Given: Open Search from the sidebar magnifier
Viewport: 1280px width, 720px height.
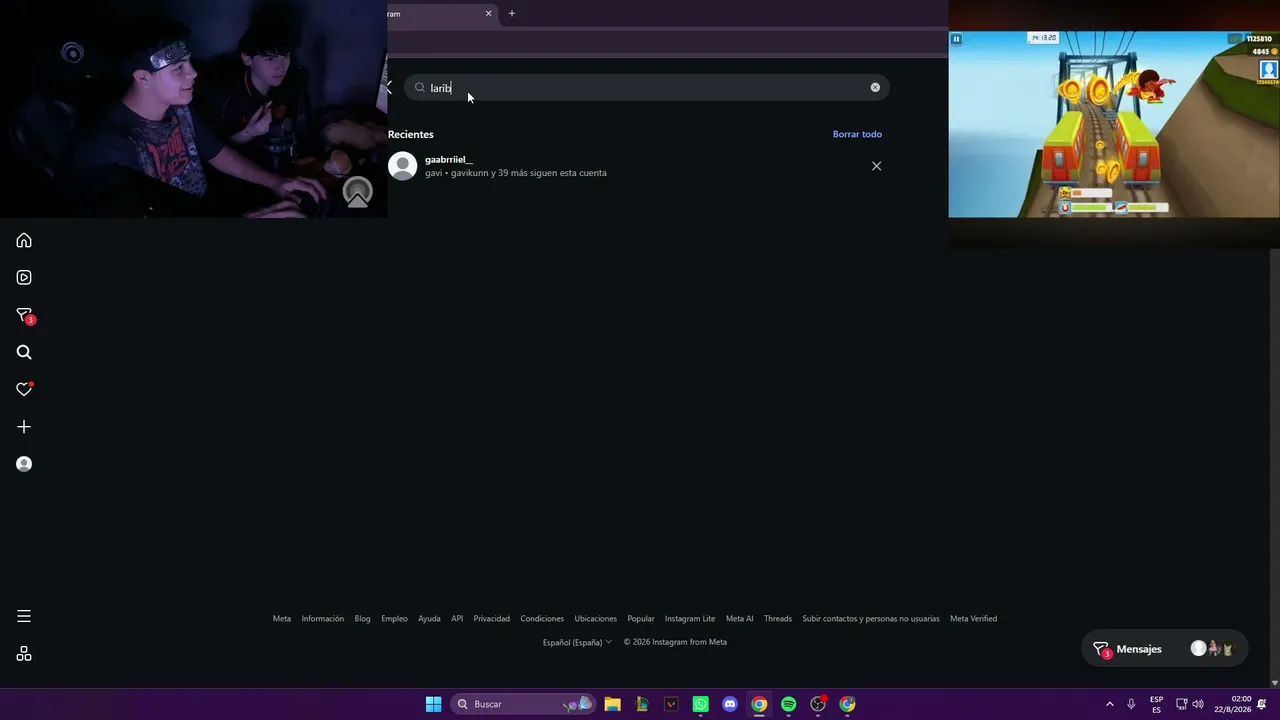Looking at the screenshot, I should 24,352.
